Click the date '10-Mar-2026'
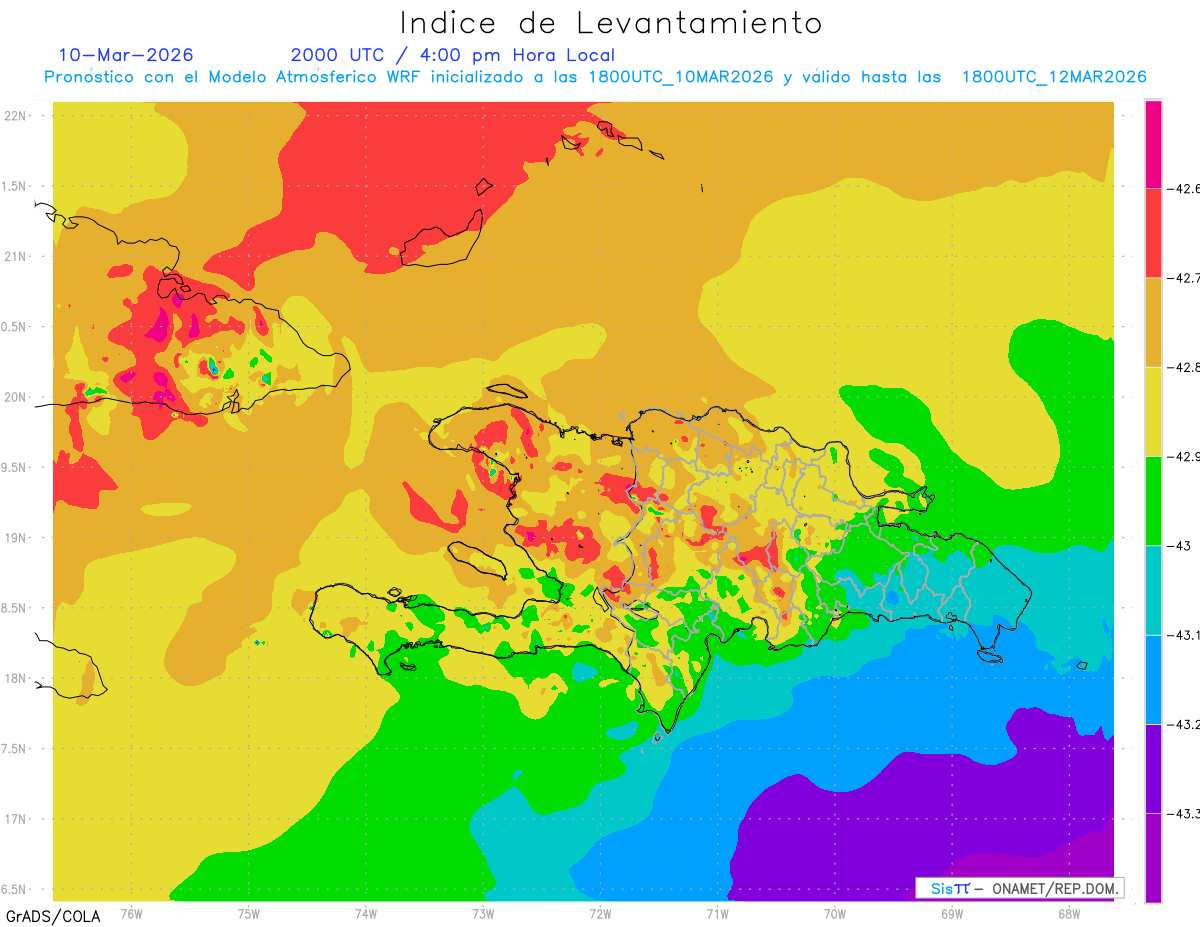1200x927 pixels. point(126,54)
